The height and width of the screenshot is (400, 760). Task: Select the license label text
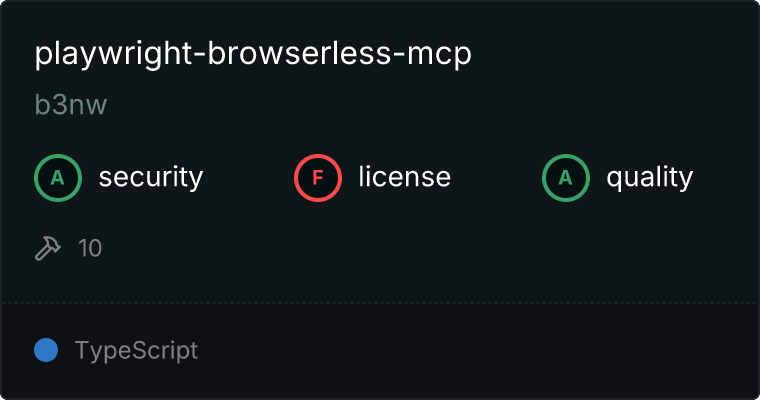404,176
